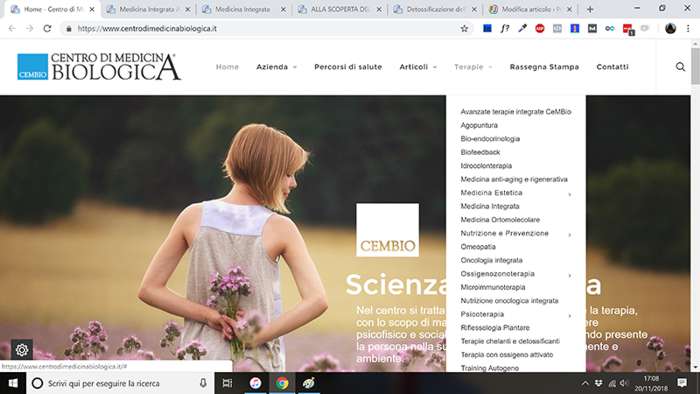The image size is (700, 394).
Task: Click the volume icon in system tray
Action: (x=624, y=383)
